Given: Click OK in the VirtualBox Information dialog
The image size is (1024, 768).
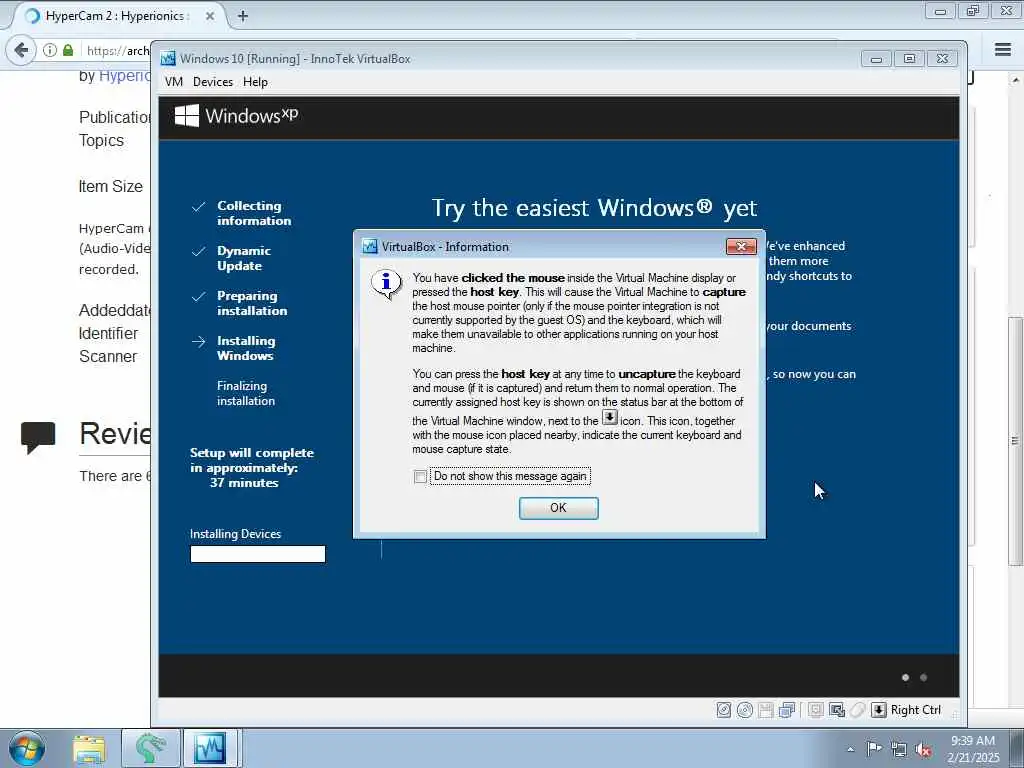Looking at the screenshot, I should click(x=558, y=508).
